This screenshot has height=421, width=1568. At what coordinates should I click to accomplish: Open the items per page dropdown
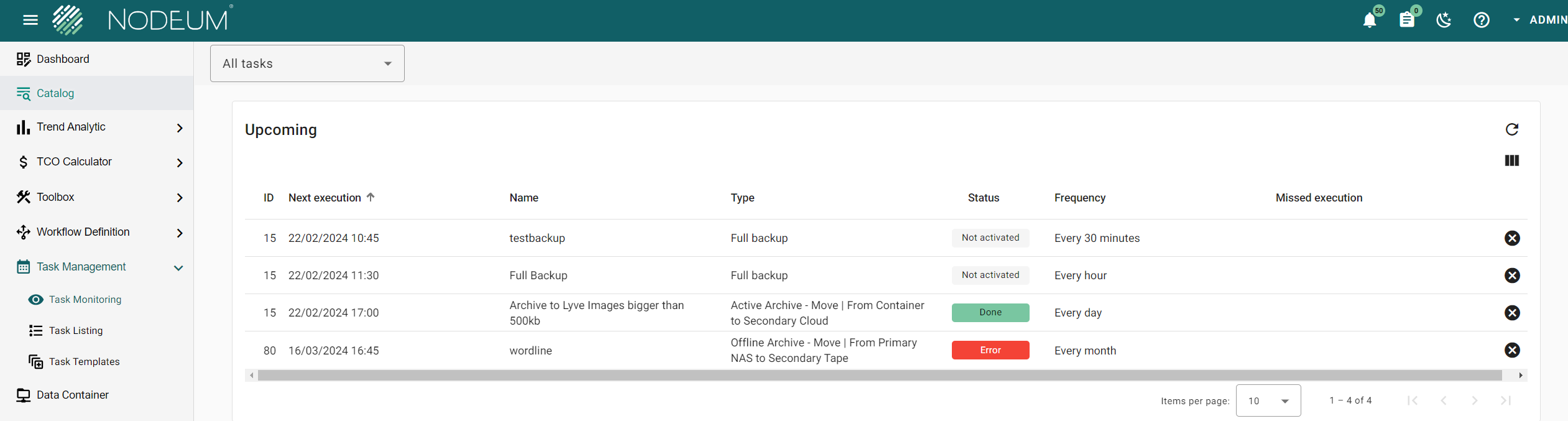[1268, 401]
